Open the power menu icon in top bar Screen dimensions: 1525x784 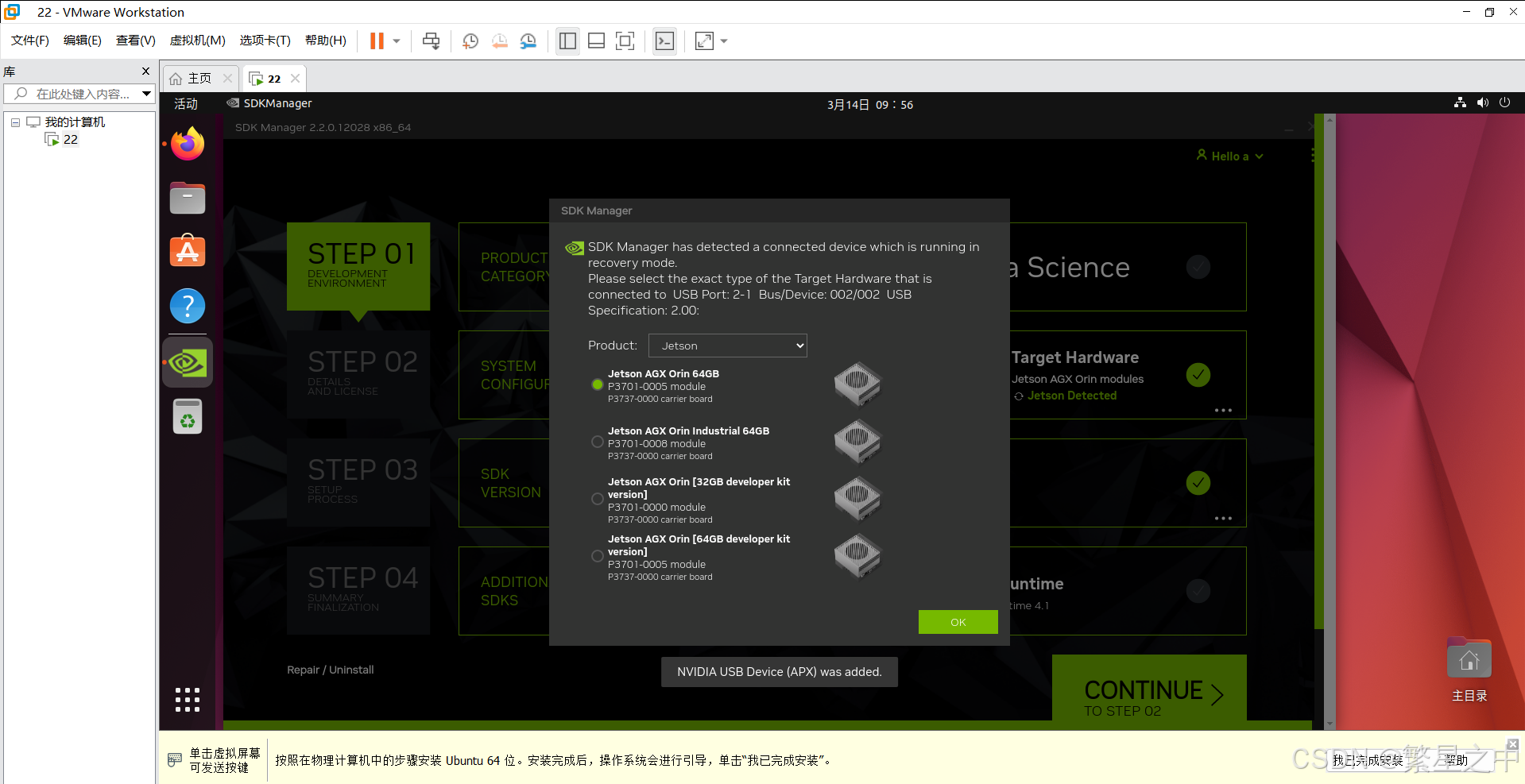pyautogui.click(x=1504, y=102)
